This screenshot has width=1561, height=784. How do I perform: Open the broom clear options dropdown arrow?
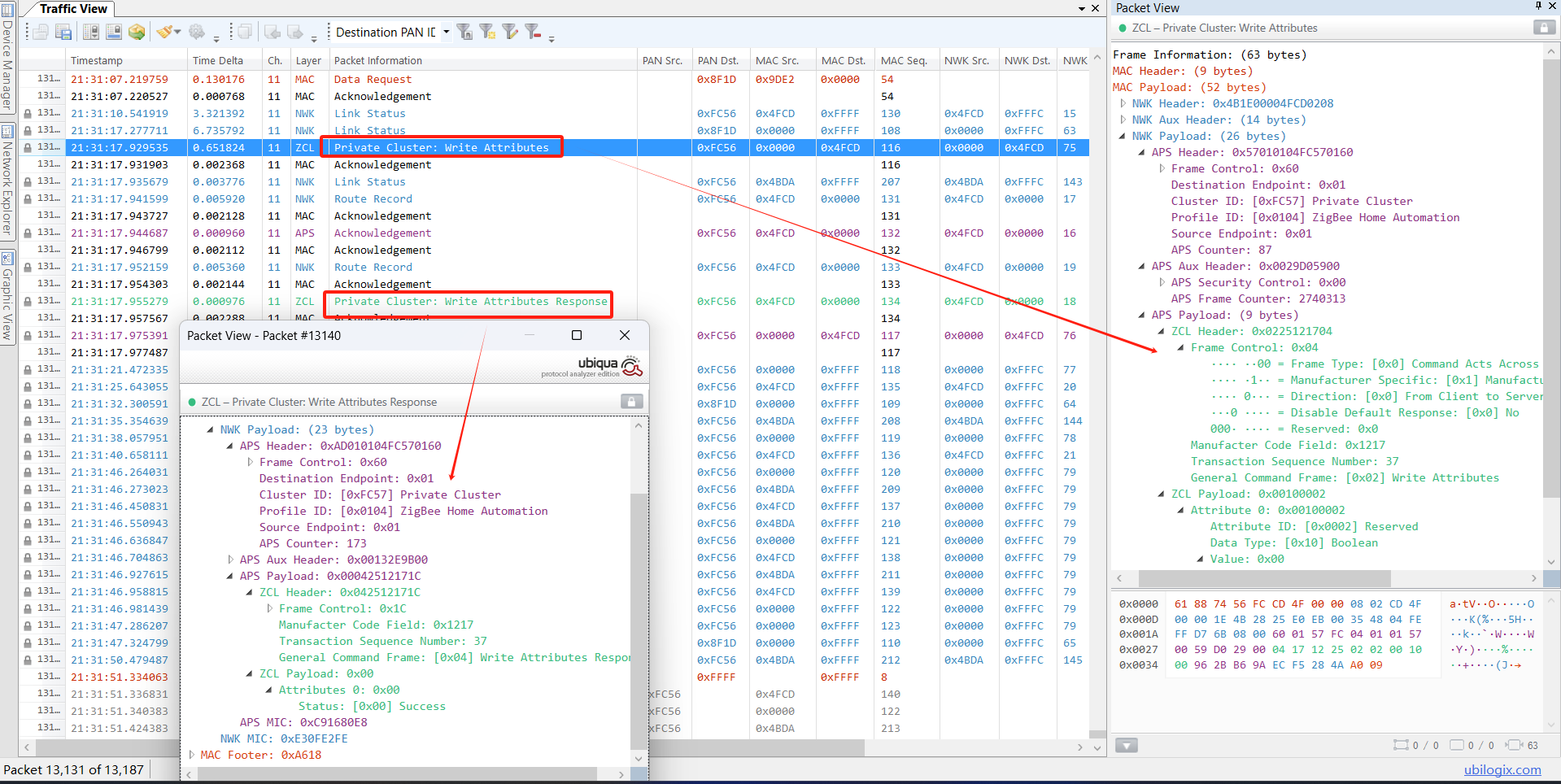(x=177, y=32)
